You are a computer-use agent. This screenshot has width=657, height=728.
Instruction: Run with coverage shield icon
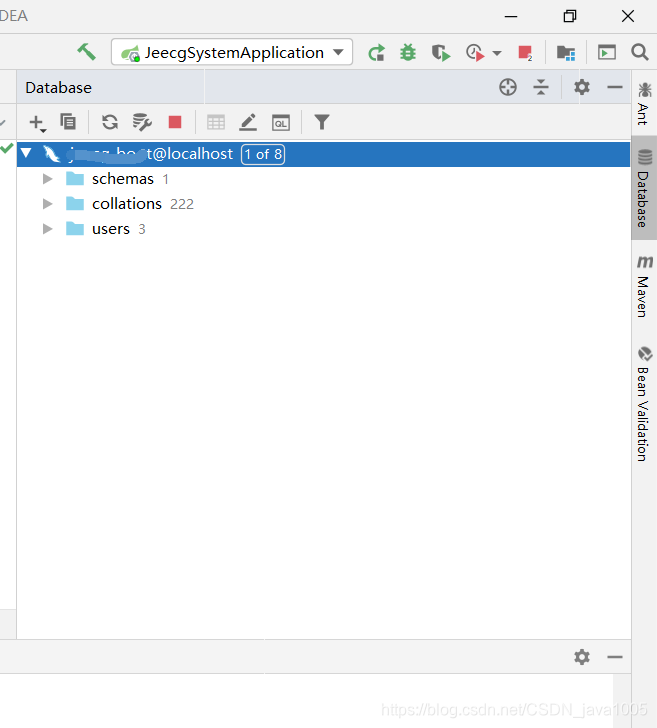point(441,52)
